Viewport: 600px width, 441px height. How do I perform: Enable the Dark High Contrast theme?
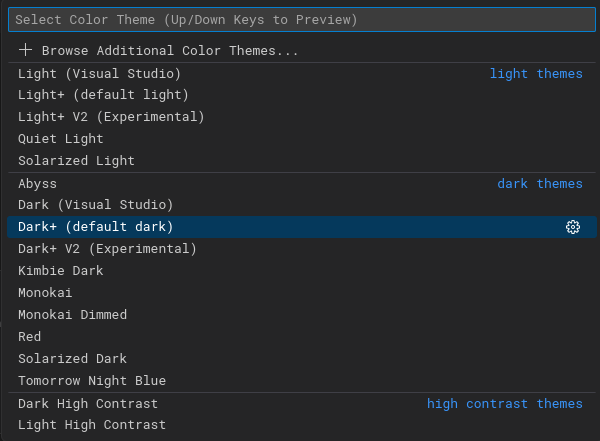coord(302,403)
